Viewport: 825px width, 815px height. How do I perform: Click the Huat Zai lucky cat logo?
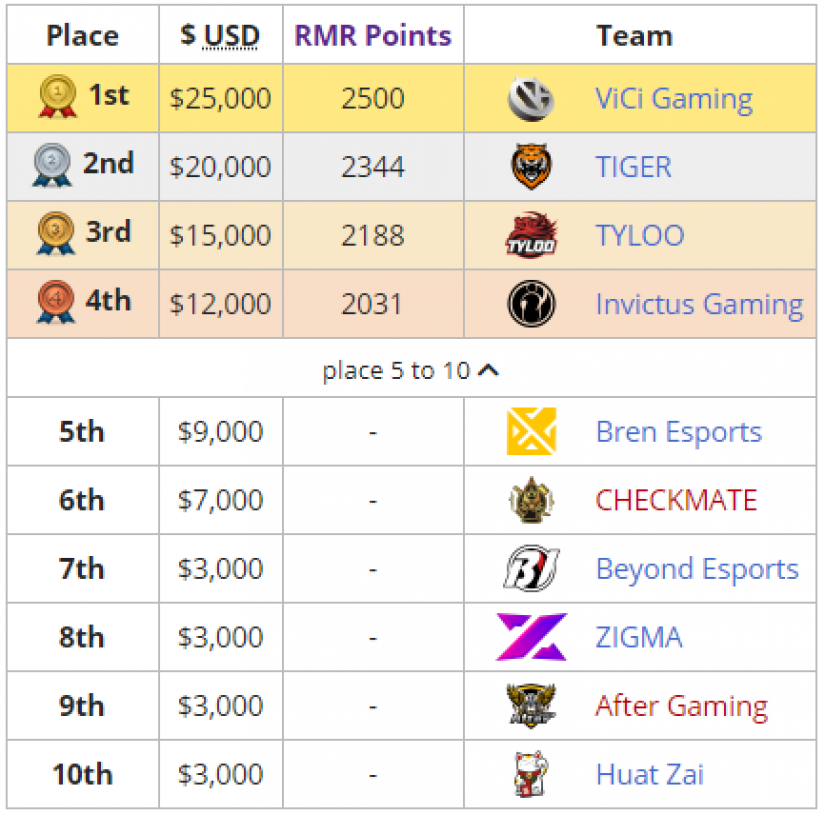pyautogui.click(x=531, y=774)
